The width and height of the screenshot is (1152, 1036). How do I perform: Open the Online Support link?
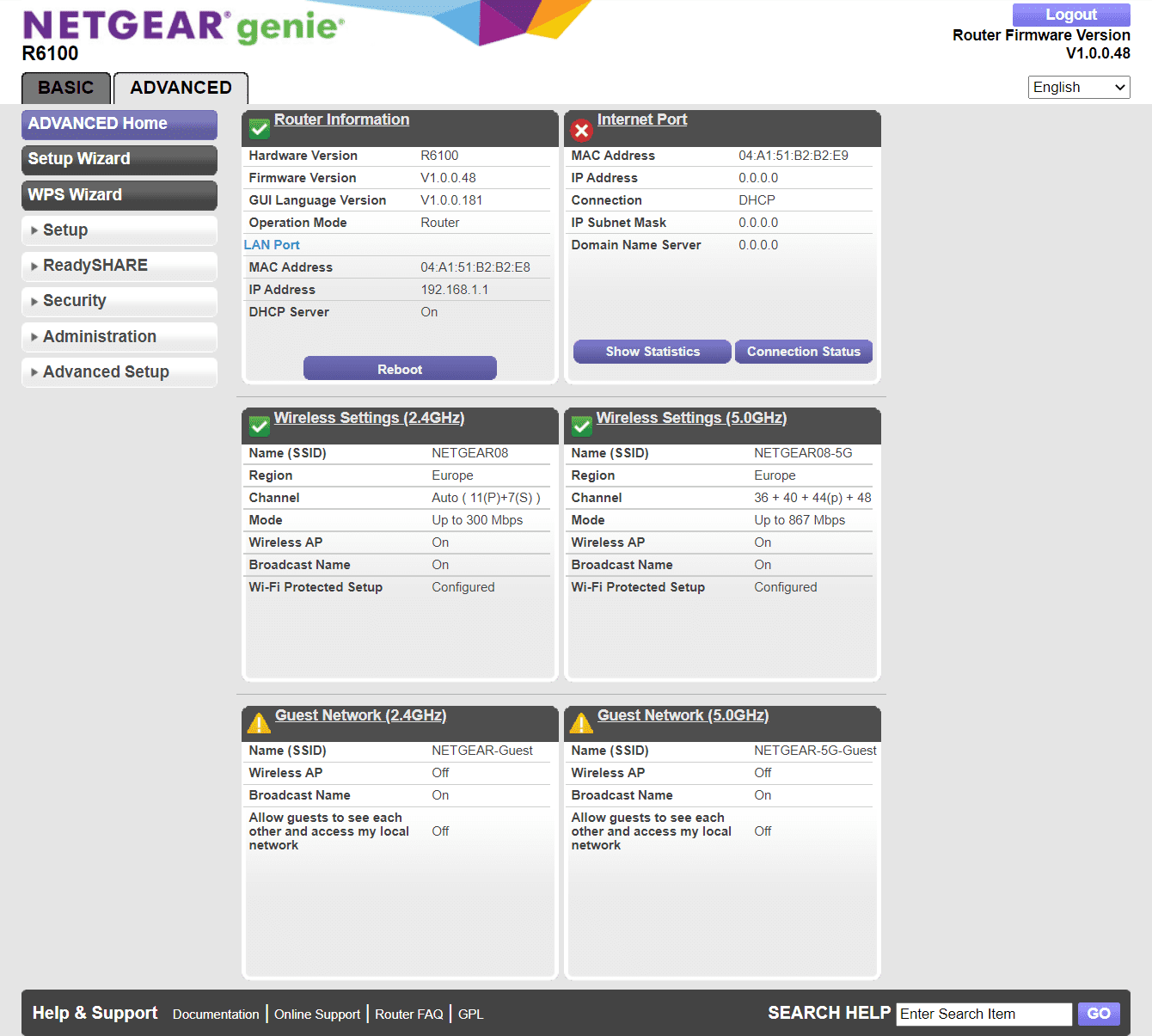317,1015
